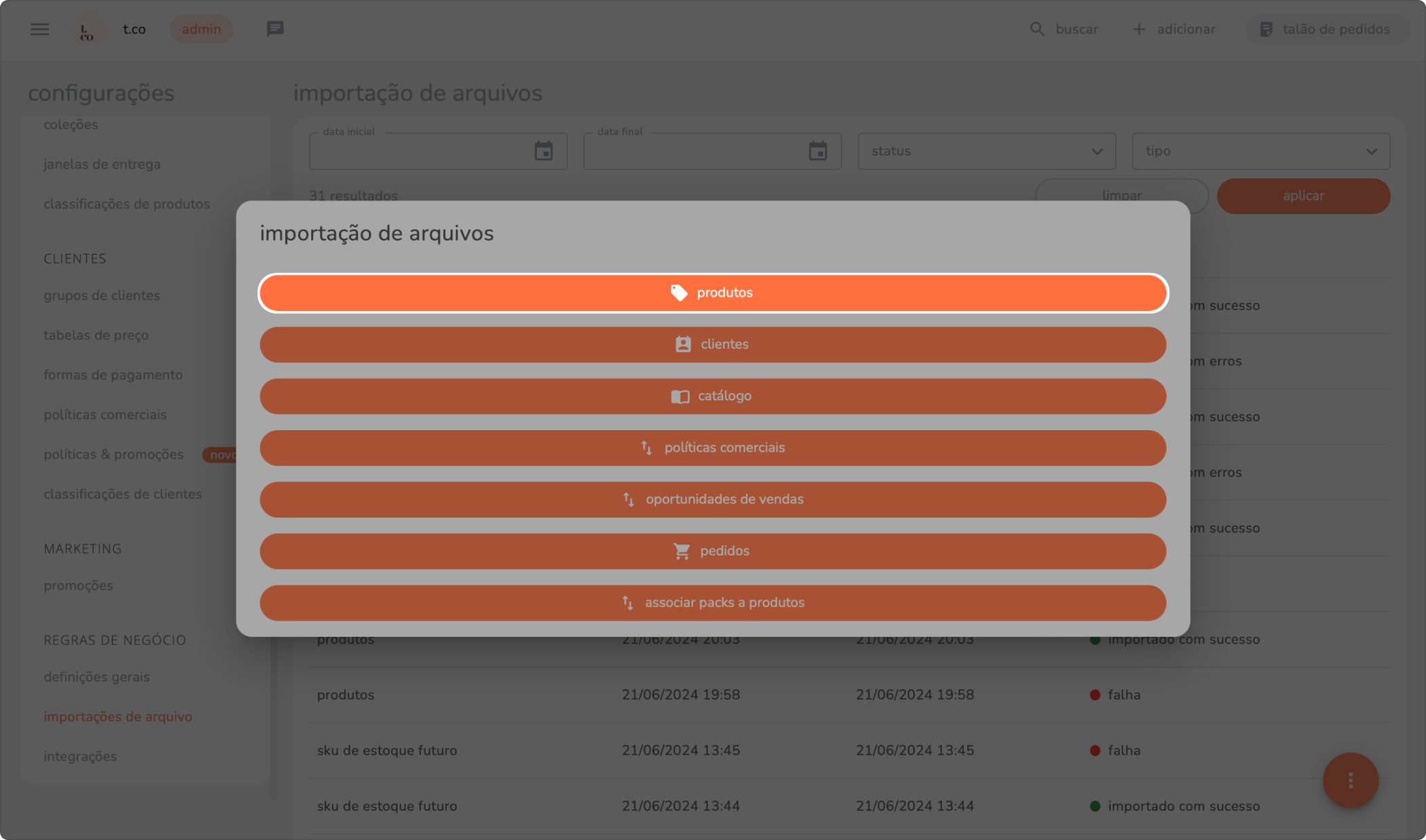Click the t.co company logo avatar
Viewport: 1426px width, 840px height.
[87, 30]
